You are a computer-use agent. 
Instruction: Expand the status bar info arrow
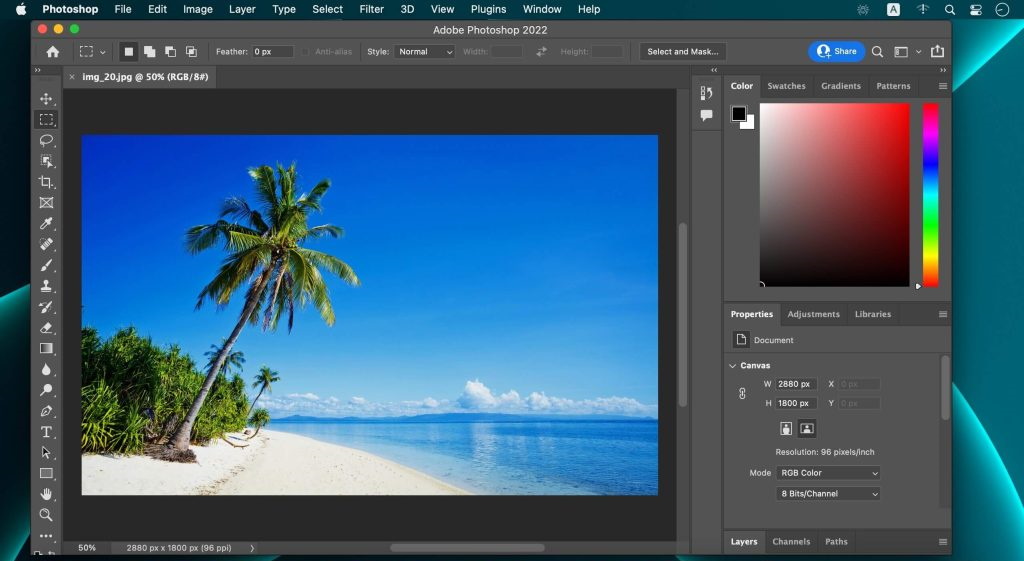252,548
